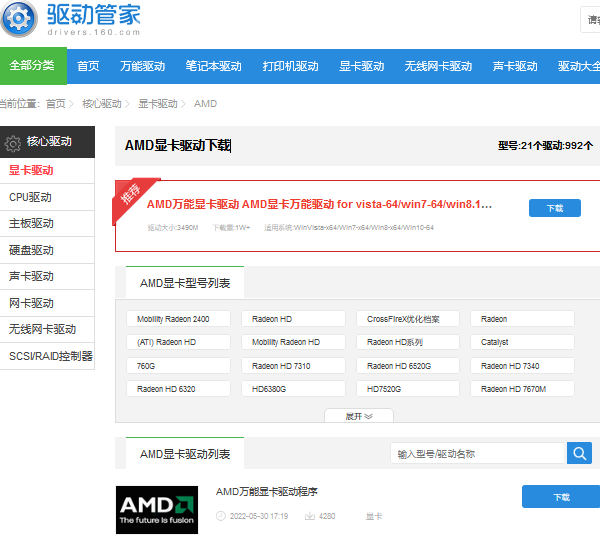Choose HD7520G model
600x539 pixels.
[408, 389]
